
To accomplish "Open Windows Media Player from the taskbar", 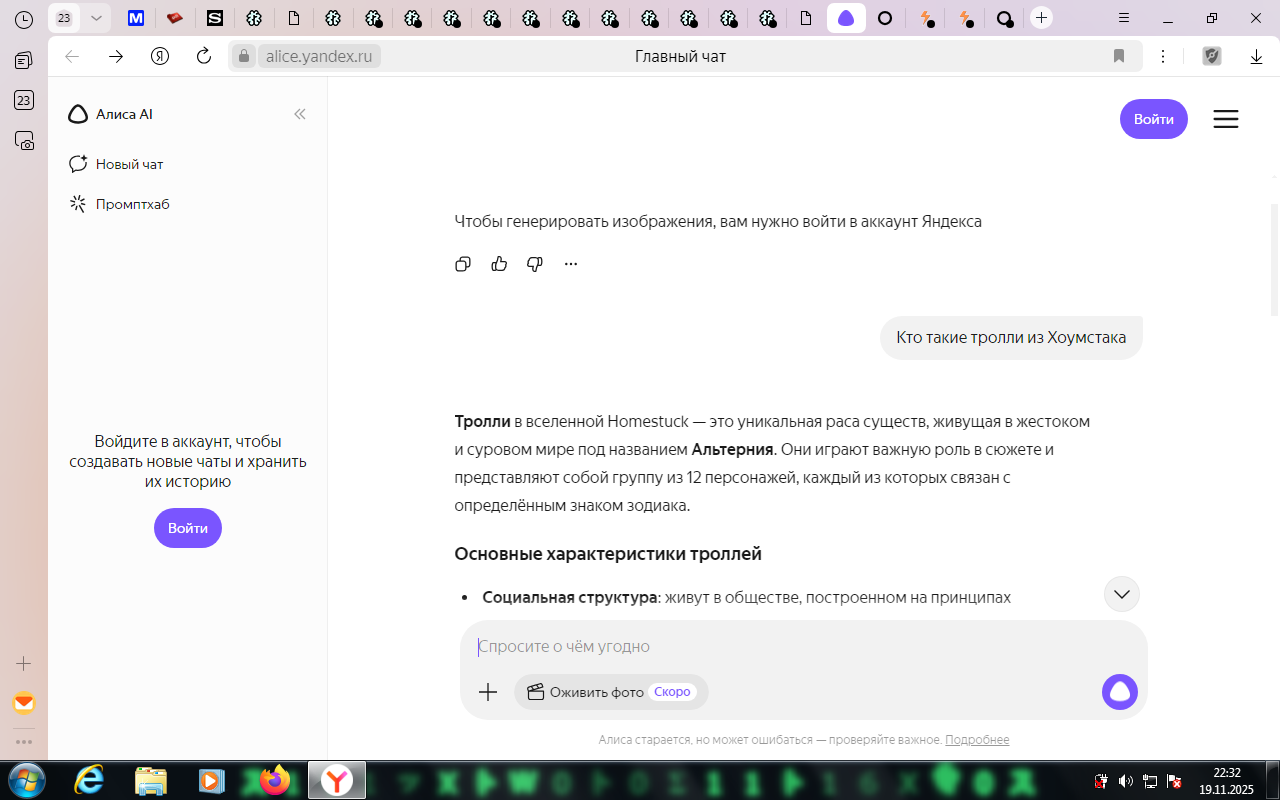I will point(211,780).
